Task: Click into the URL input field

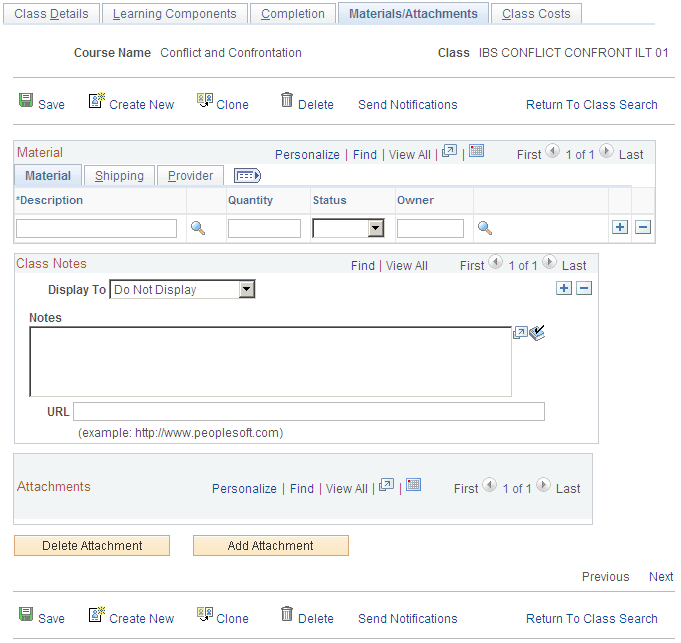Action: pos(309,412)
